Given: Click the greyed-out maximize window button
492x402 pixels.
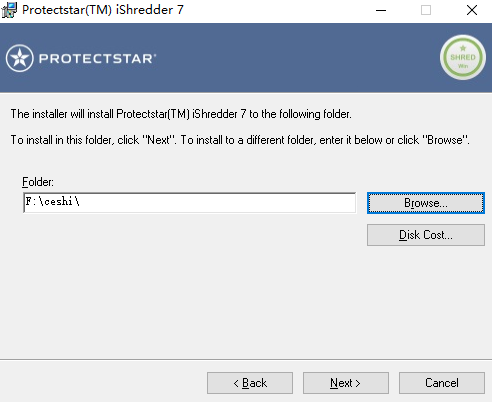Looking at the screenshot, I should [x=426, y=10].
